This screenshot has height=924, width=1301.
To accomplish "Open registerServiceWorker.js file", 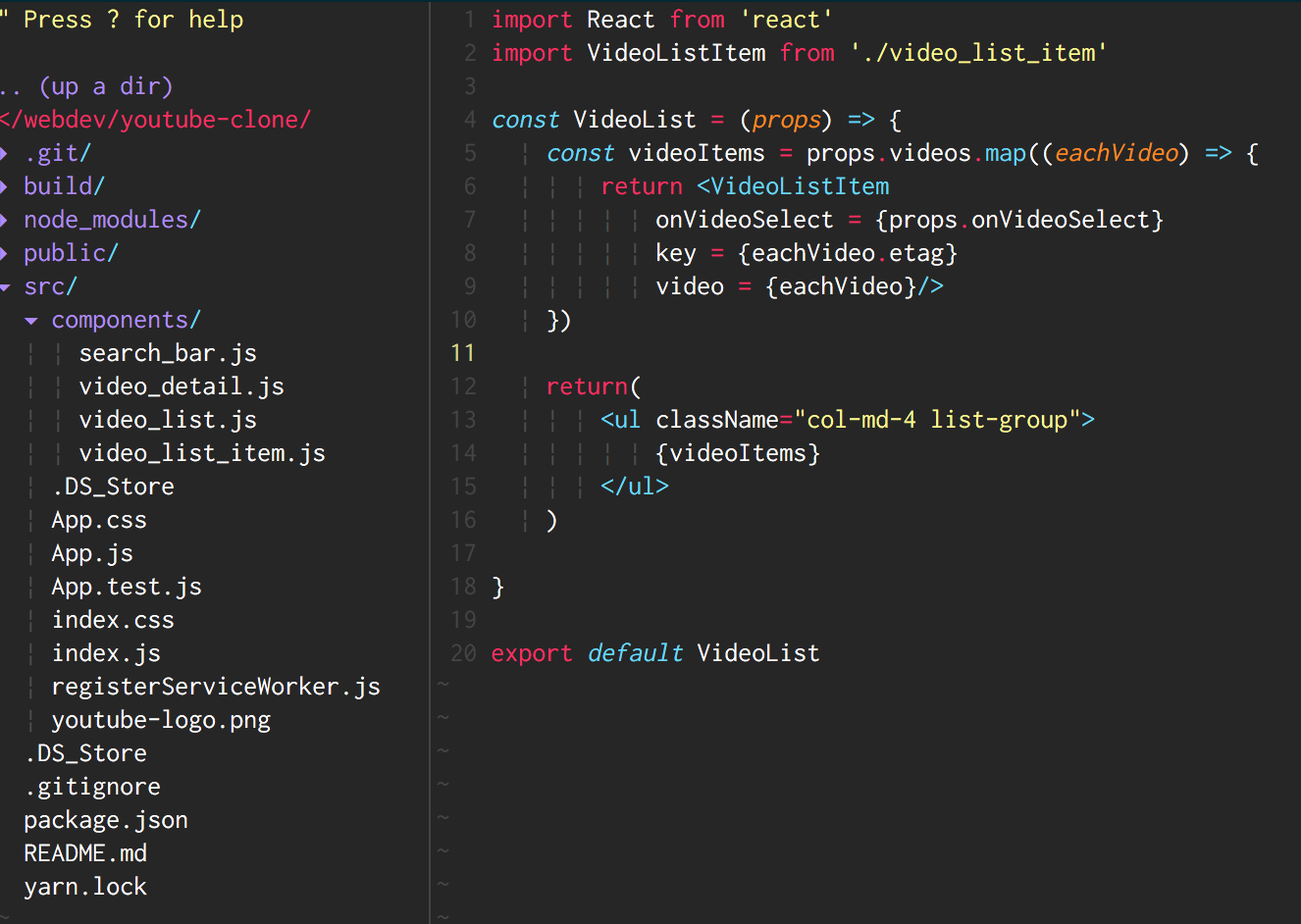I will click(215, 687).
